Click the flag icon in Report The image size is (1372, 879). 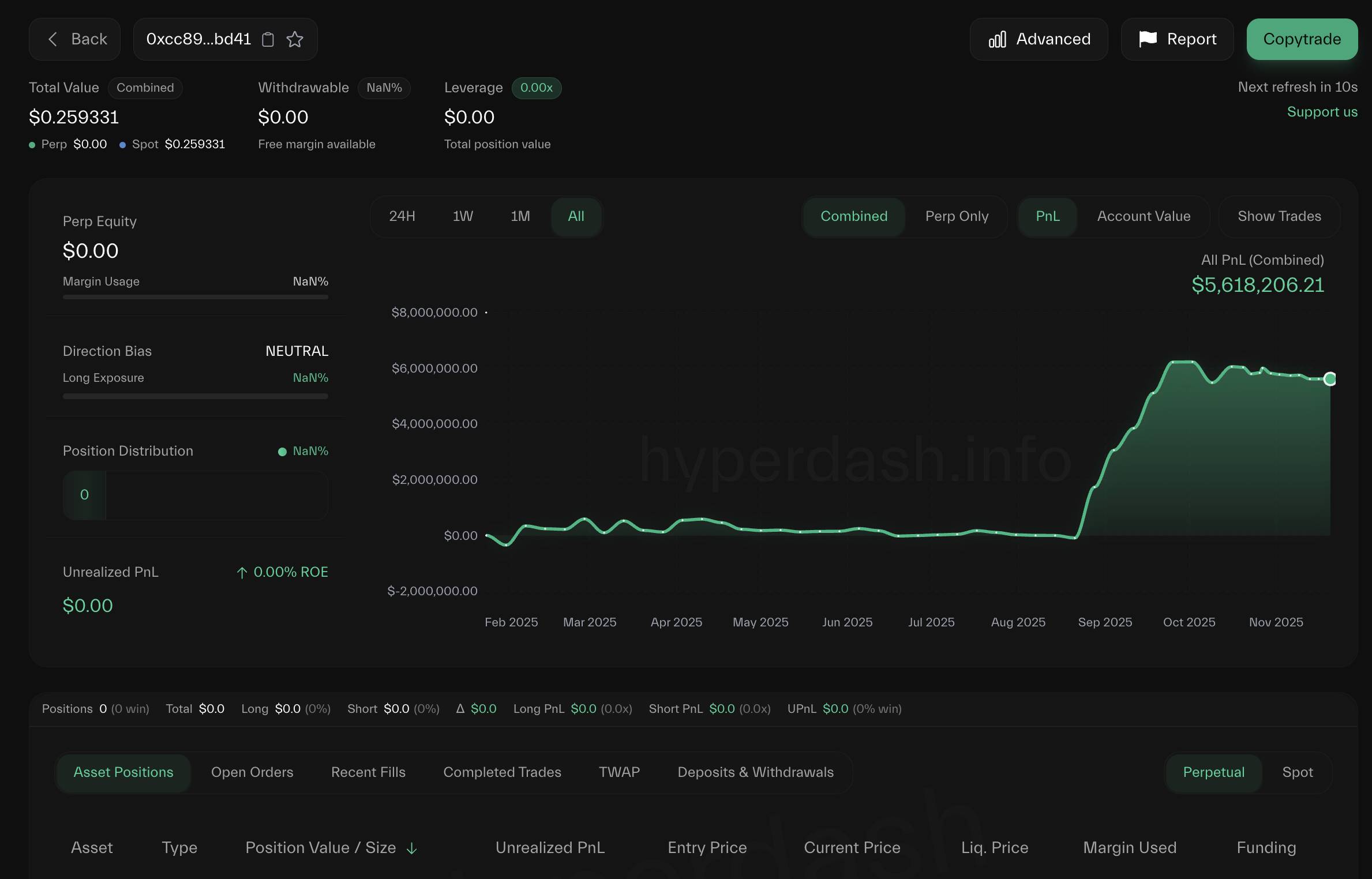point(1148,39)
